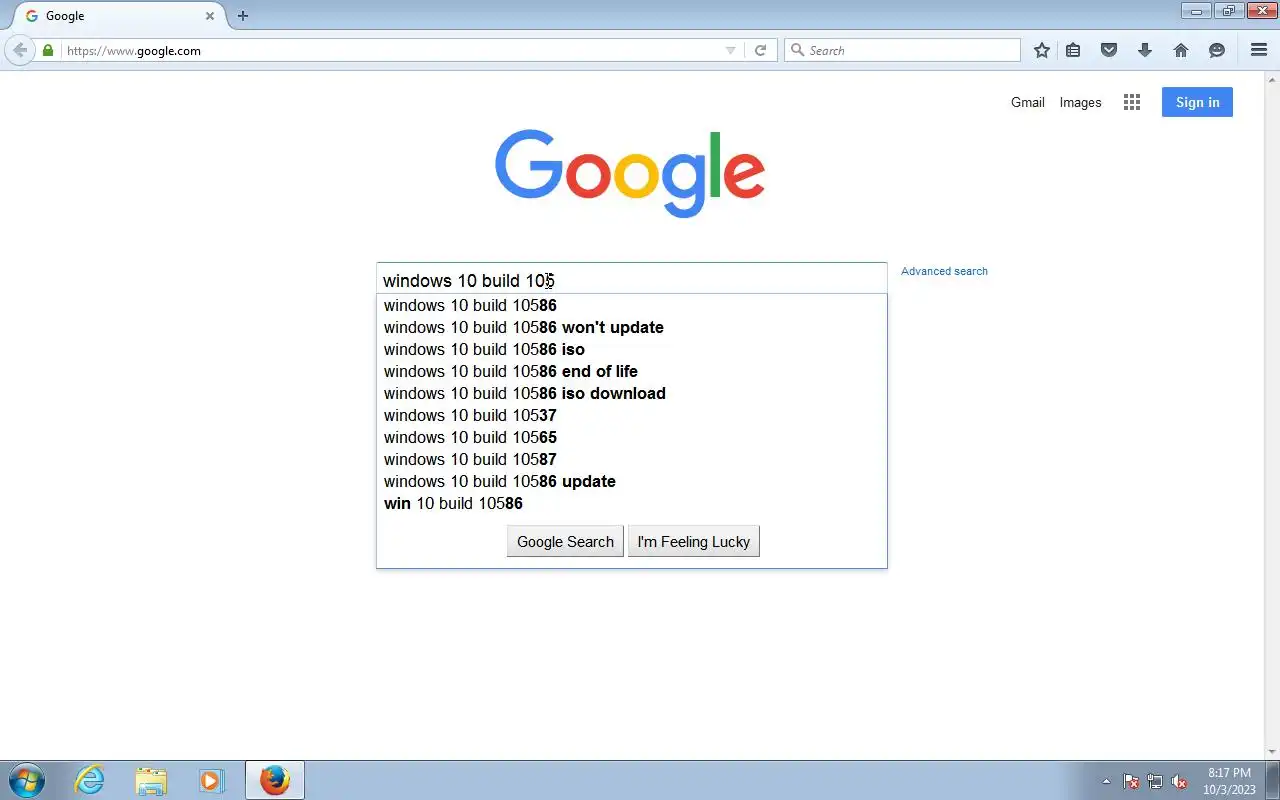Click the Google Search button
The image size is (1280, 800).
pyautogui.click(x=565, y=541)
